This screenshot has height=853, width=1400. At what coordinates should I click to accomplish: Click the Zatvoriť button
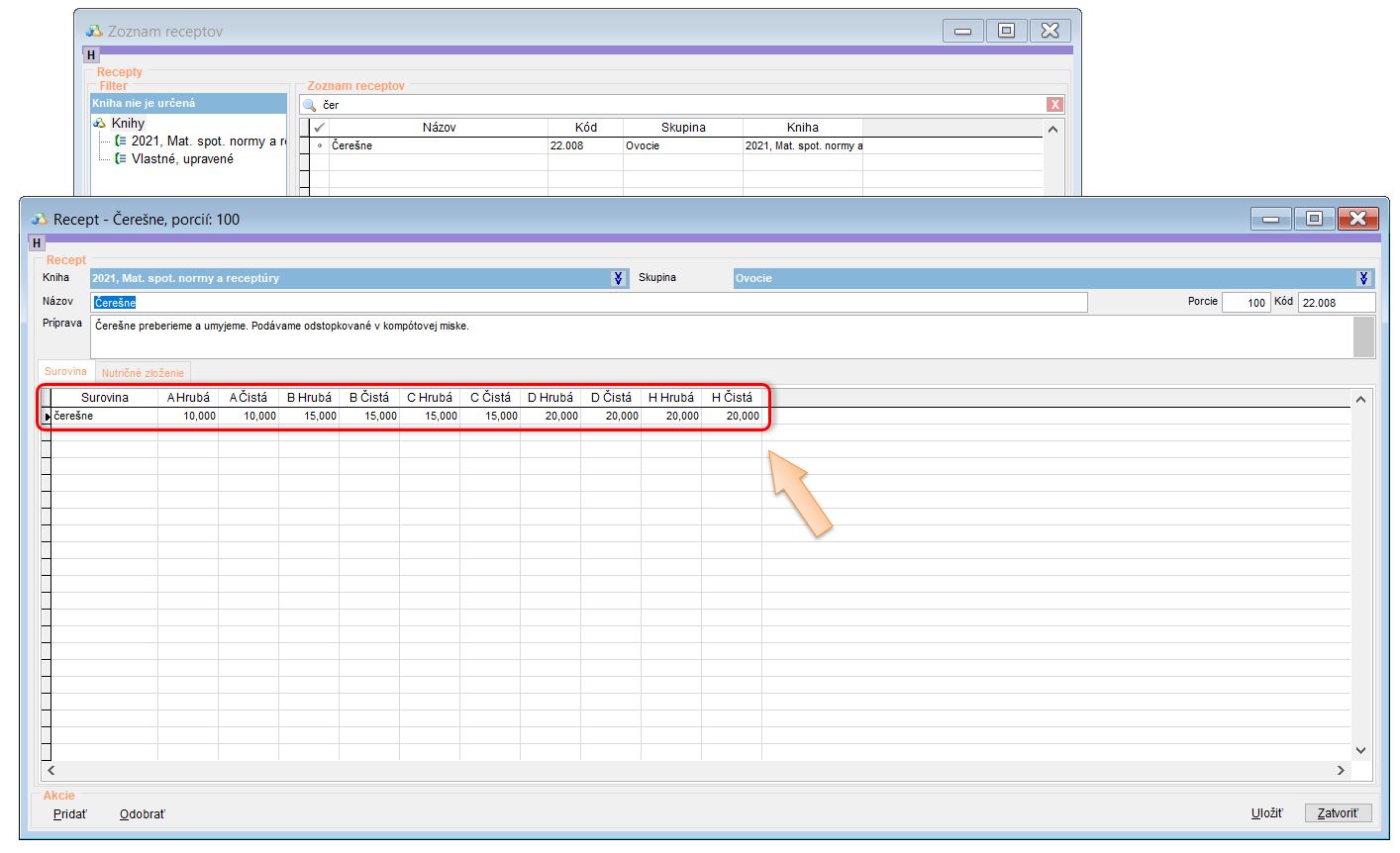(1338, 813)
